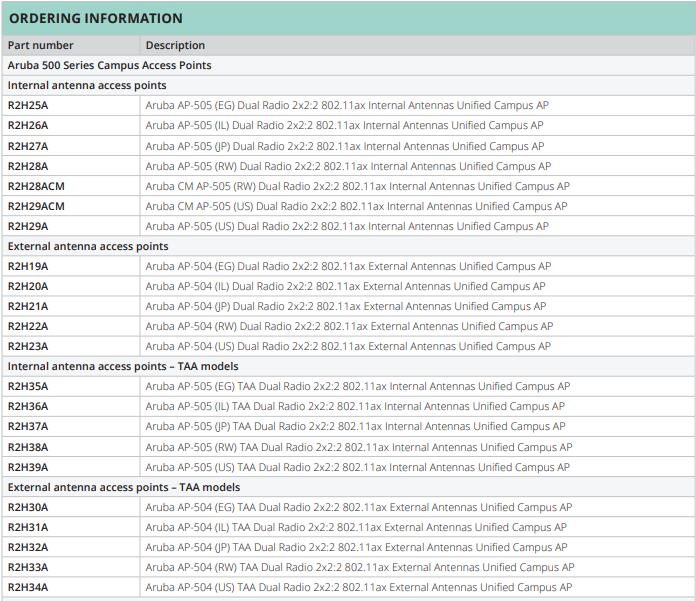Click the AP-504 (IL) TAA description

click(356, 527)
